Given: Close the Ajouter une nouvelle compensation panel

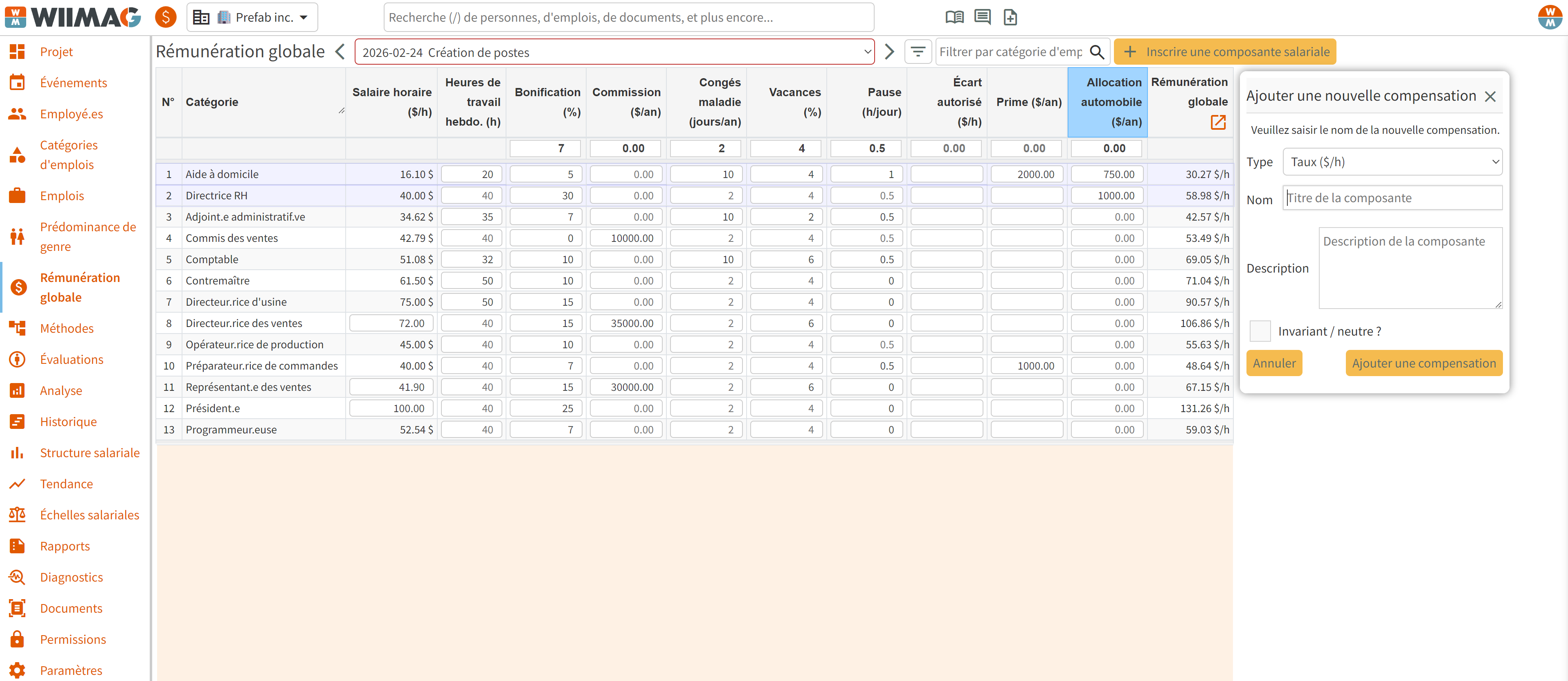Looking at the screenshot, I should click(x=1490, y=96).
